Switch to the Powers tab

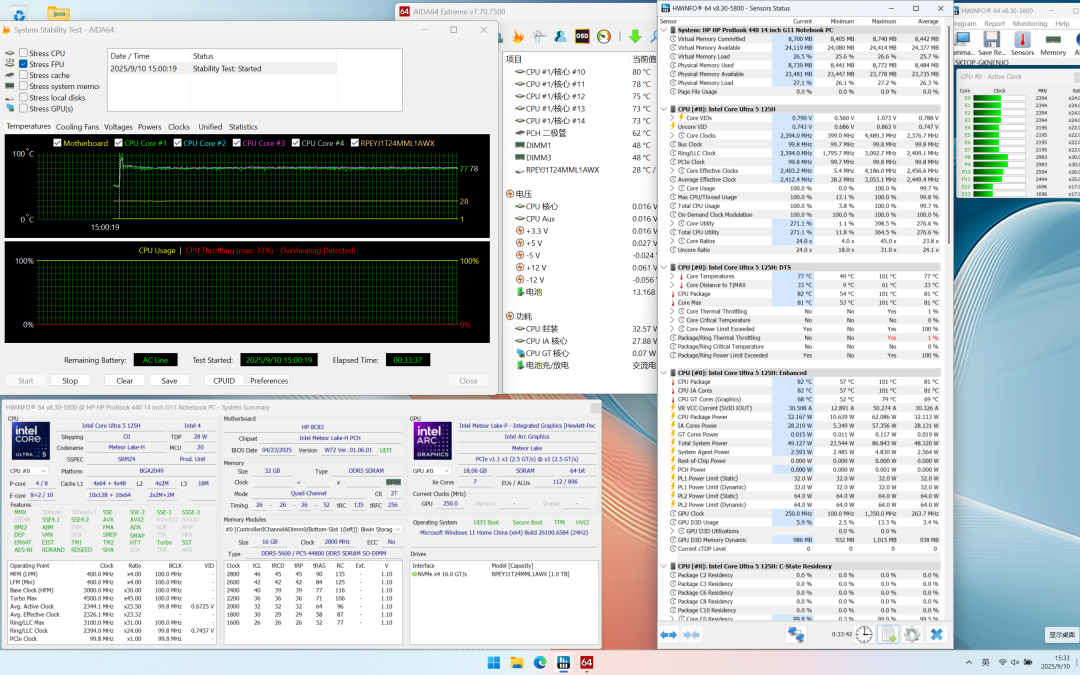(149, 127)
